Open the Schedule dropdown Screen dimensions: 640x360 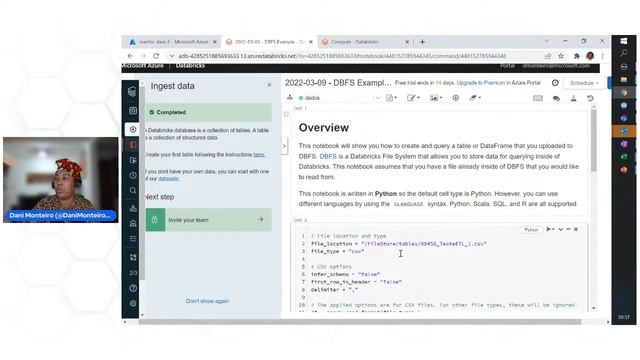pos(584,83)
